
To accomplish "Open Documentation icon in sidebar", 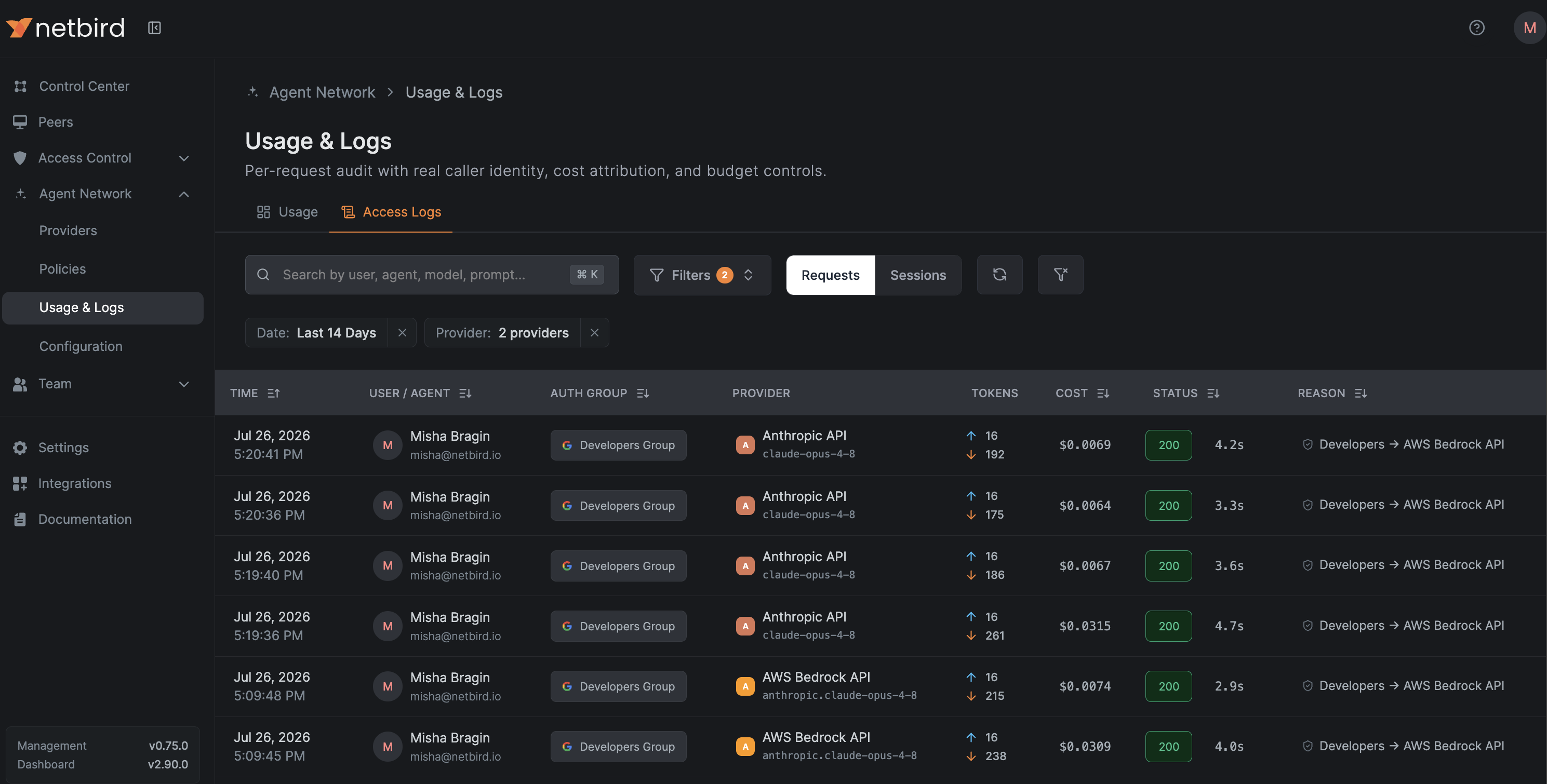I will pos(20,519).
